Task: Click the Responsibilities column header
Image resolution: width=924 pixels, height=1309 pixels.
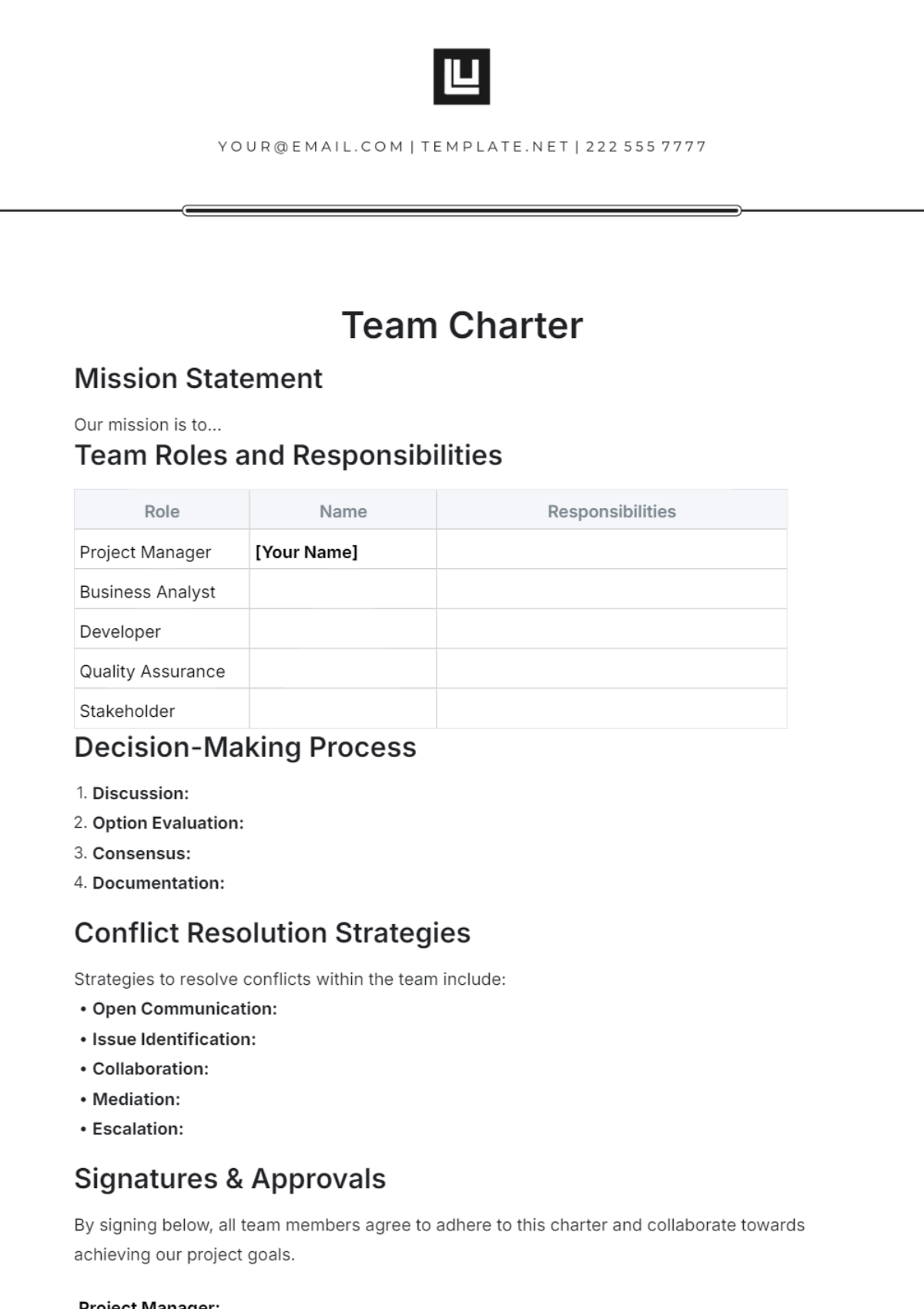Action: [611, 511]
